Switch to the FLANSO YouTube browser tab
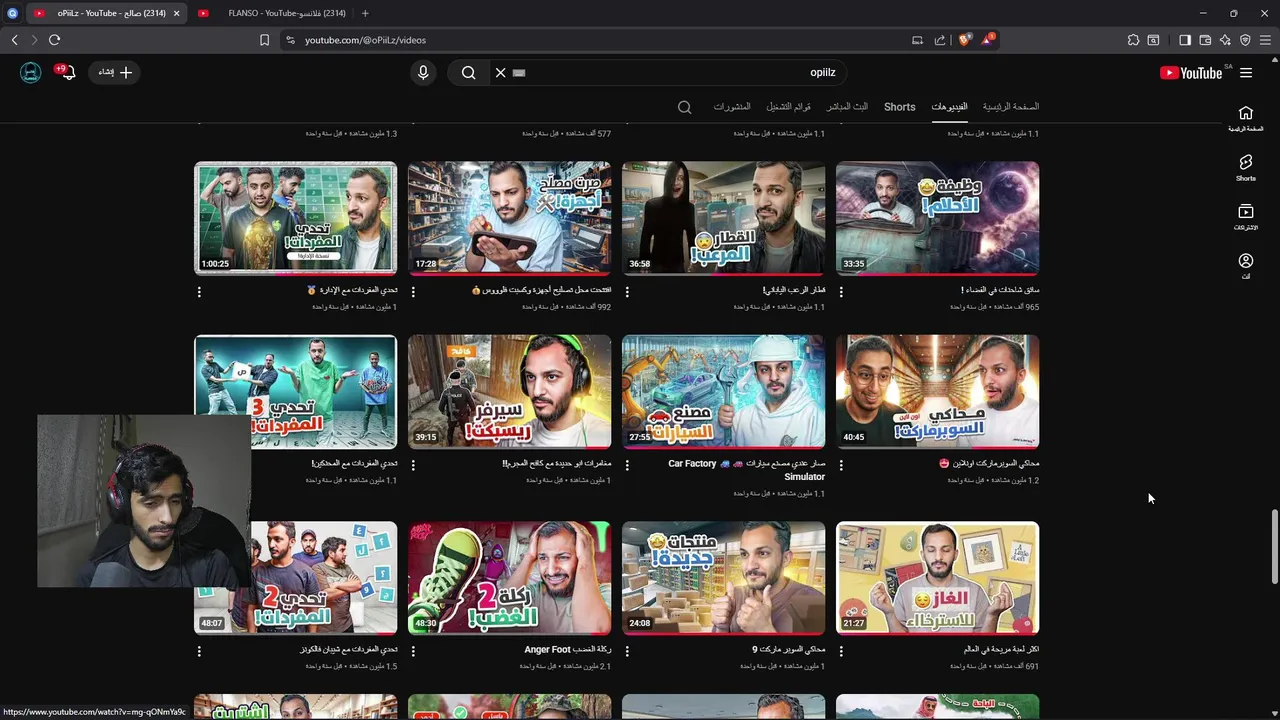Screen dimensions: 1280x720 coord(272,13)
